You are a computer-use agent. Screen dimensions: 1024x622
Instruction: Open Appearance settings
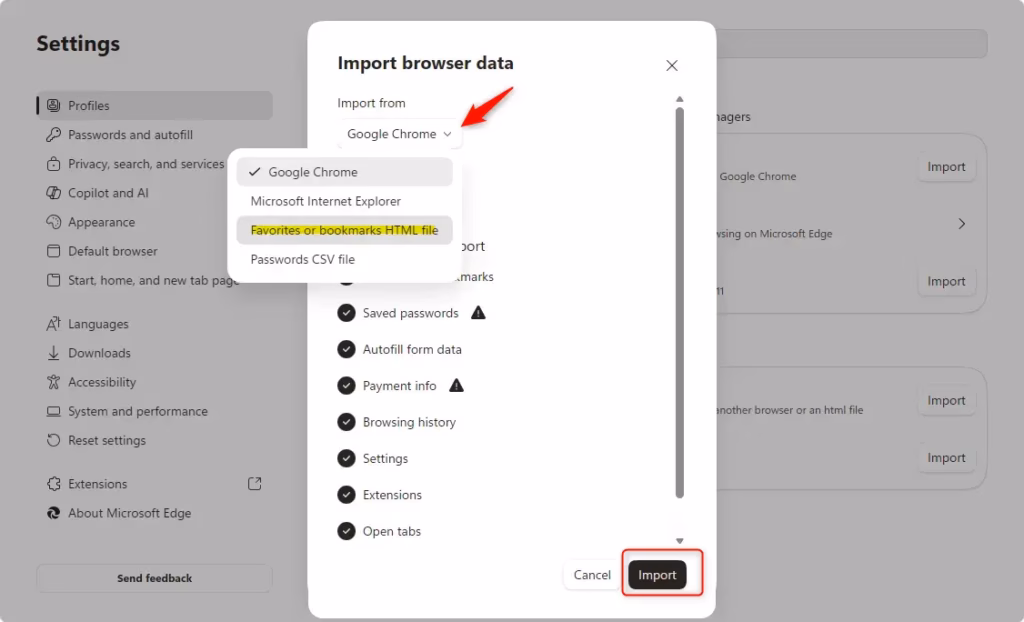click(155, 222)
